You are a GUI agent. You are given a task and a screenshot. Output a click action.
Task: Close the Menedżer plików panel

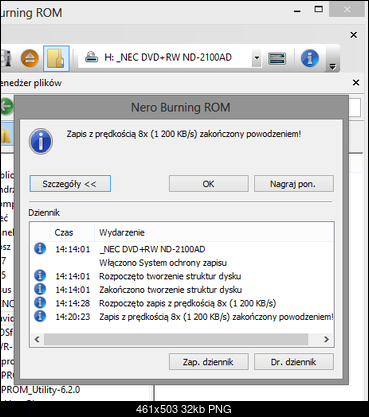pos(356,82)
